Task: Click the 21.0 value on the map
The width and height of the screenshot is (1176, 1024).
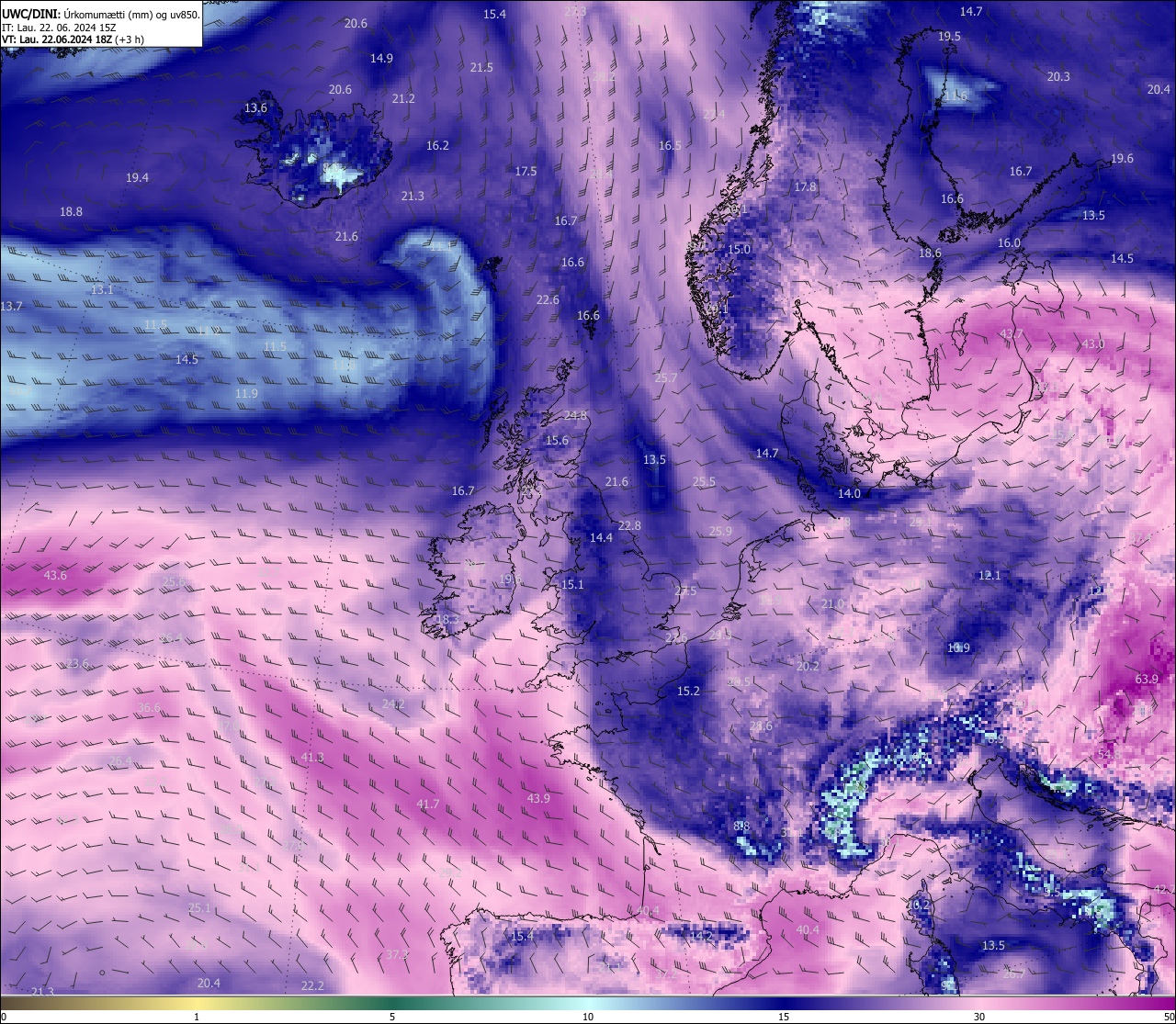Action: click(832, 603)
